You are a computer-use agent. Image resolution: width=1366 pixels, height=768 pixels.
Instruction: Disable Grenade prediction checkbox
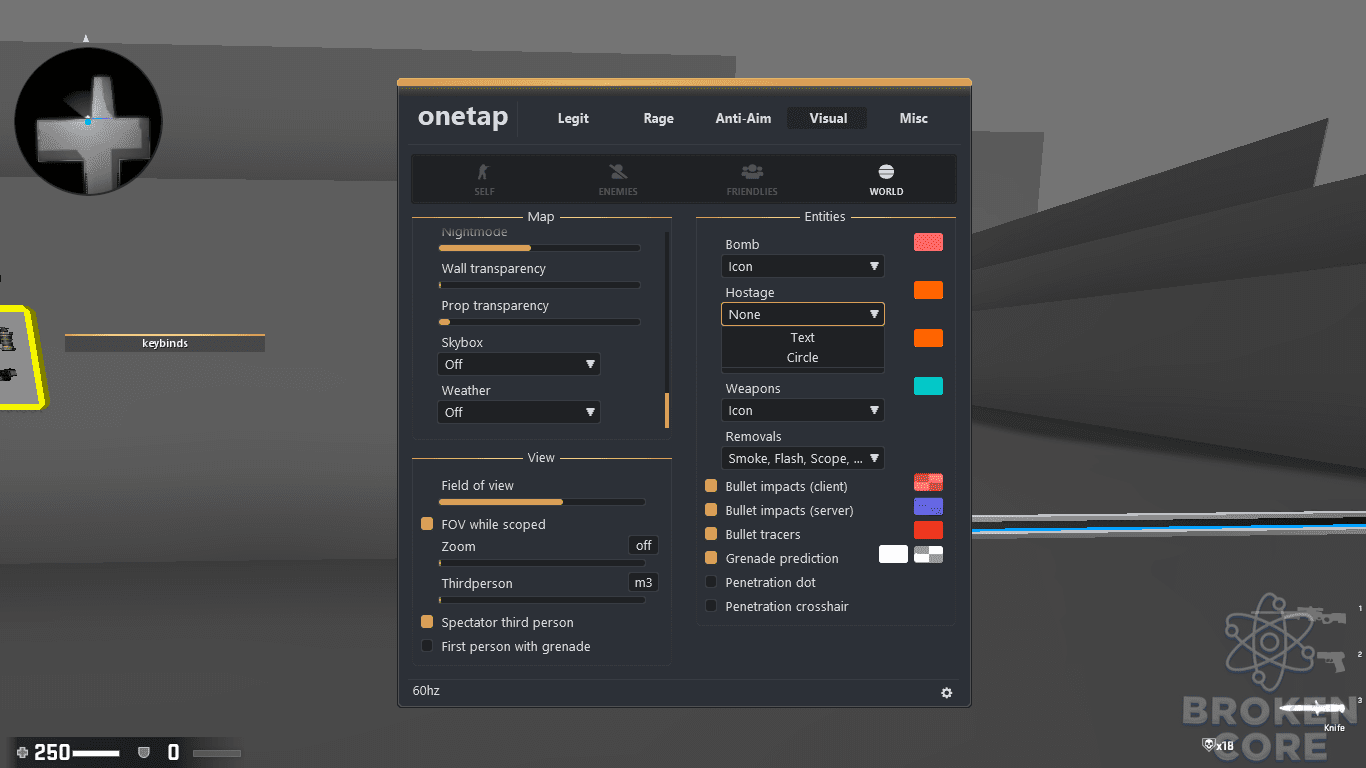coord(711,558)
